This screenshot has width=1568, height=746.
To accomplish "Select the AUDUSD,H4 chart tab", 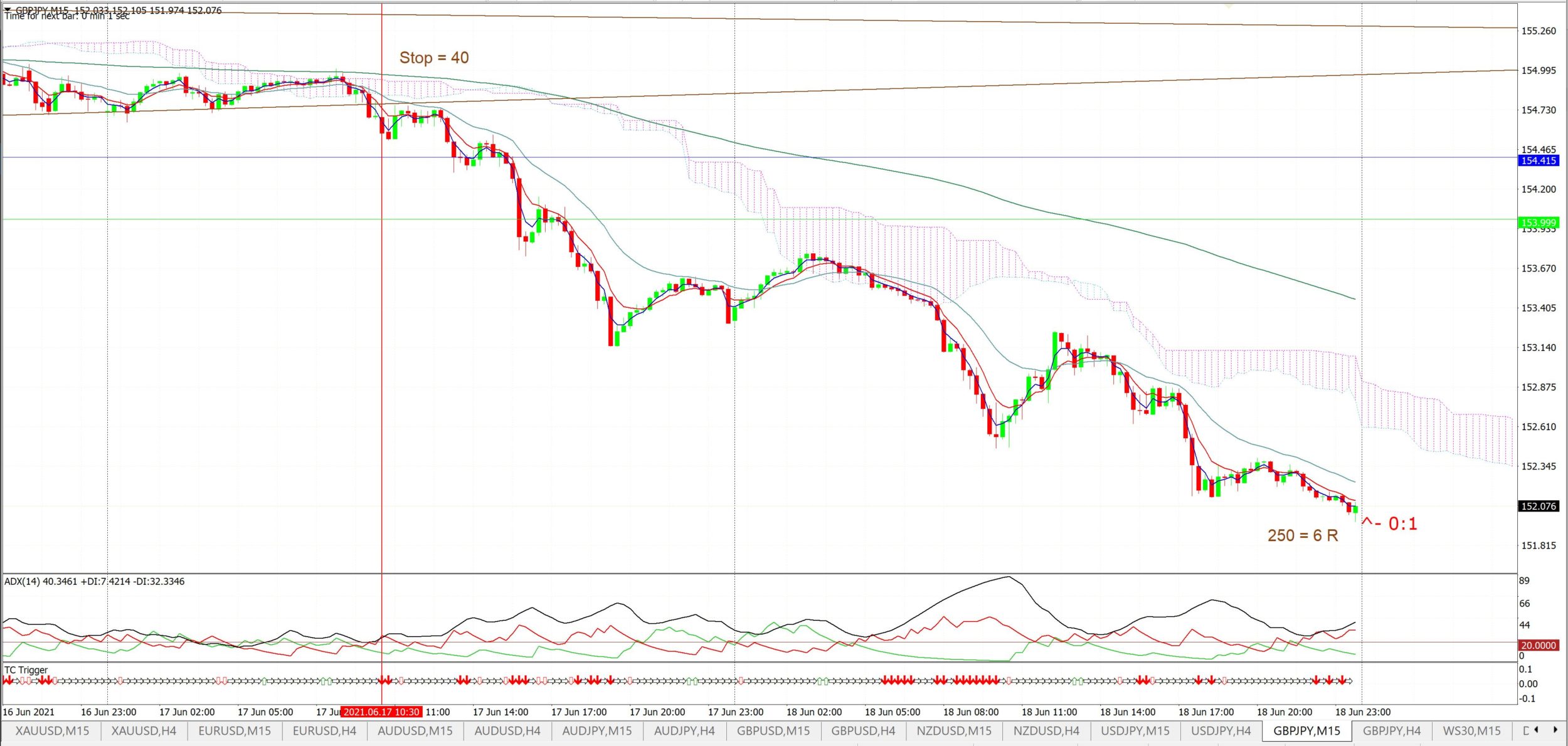I will click(x=507, y=731).
